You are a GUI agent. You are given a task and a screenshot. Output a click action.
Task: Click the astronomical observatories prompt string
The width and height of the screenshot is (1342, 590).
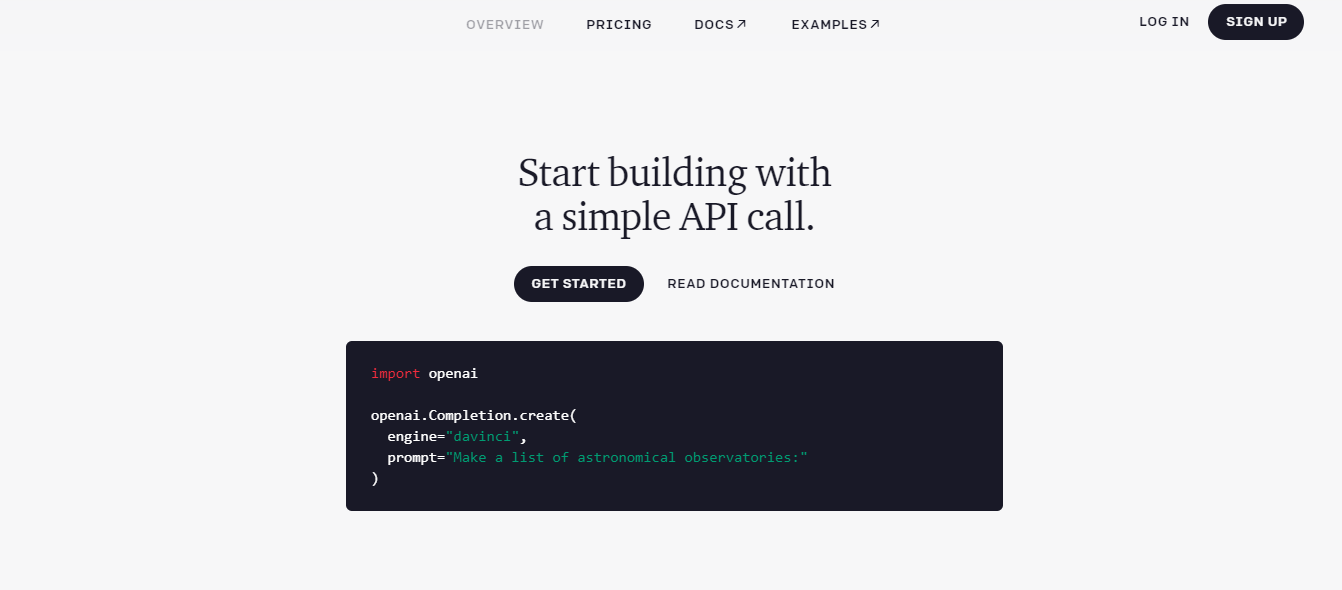click(626, 457)
